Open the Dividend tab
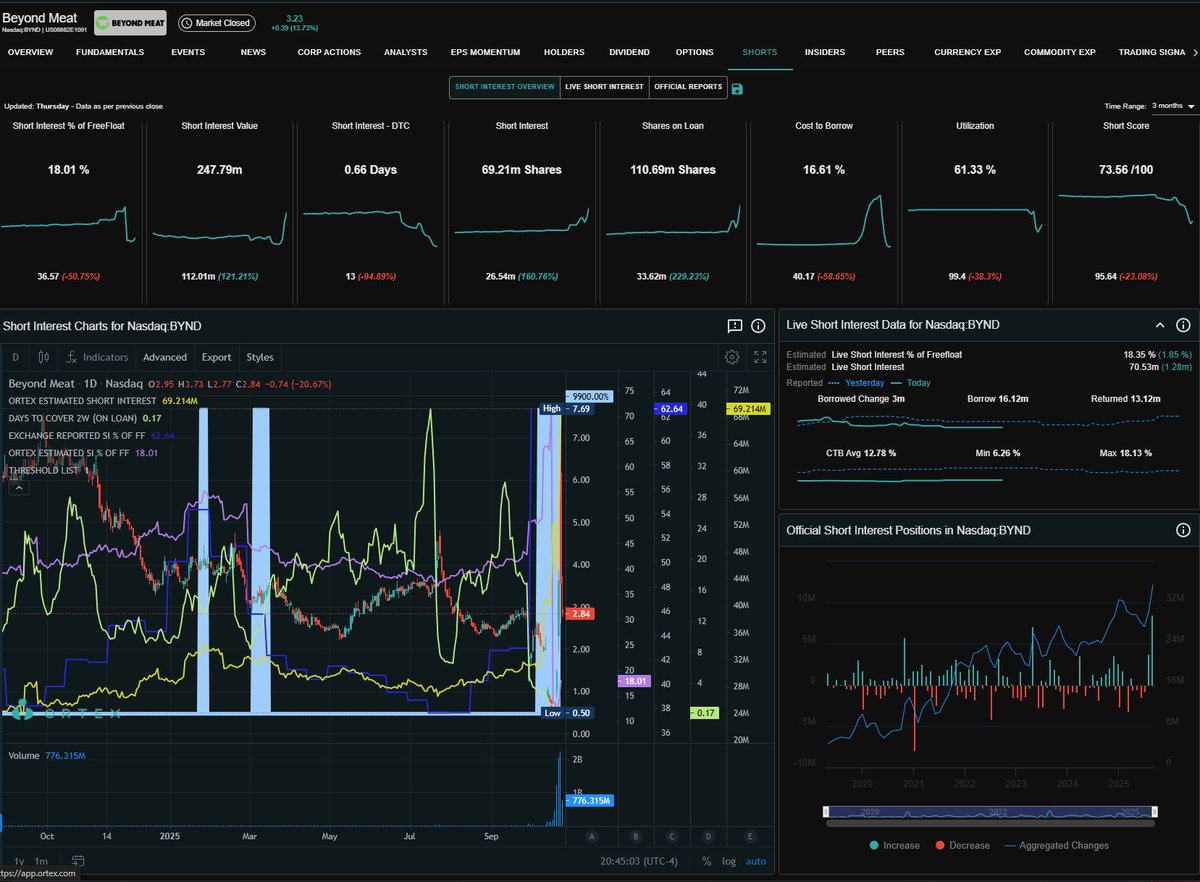This screenshot has width=1200, height=882. 629,52
